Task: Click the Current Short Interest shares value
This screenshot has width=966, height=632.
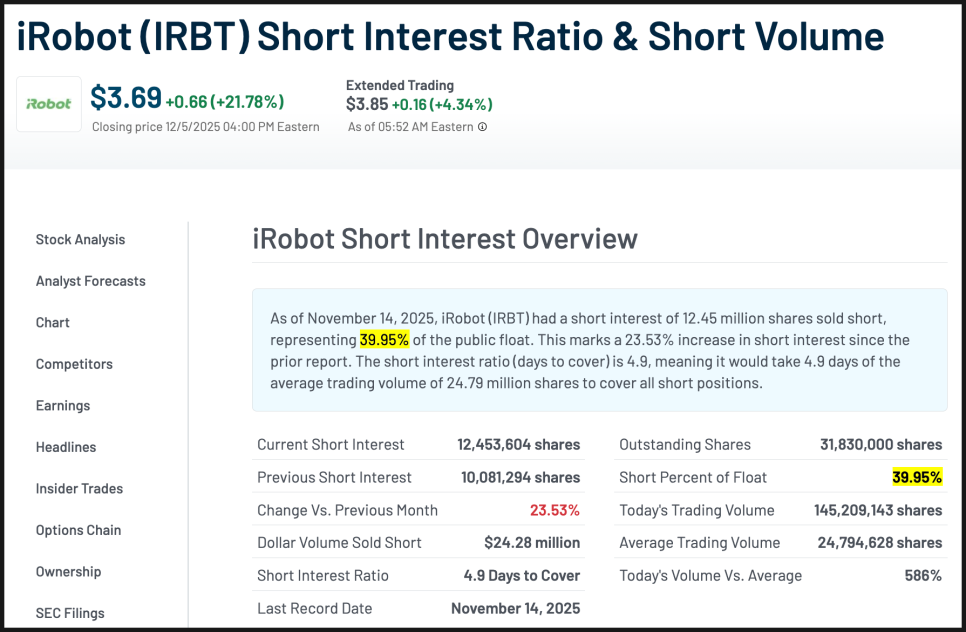Action: 518,445
